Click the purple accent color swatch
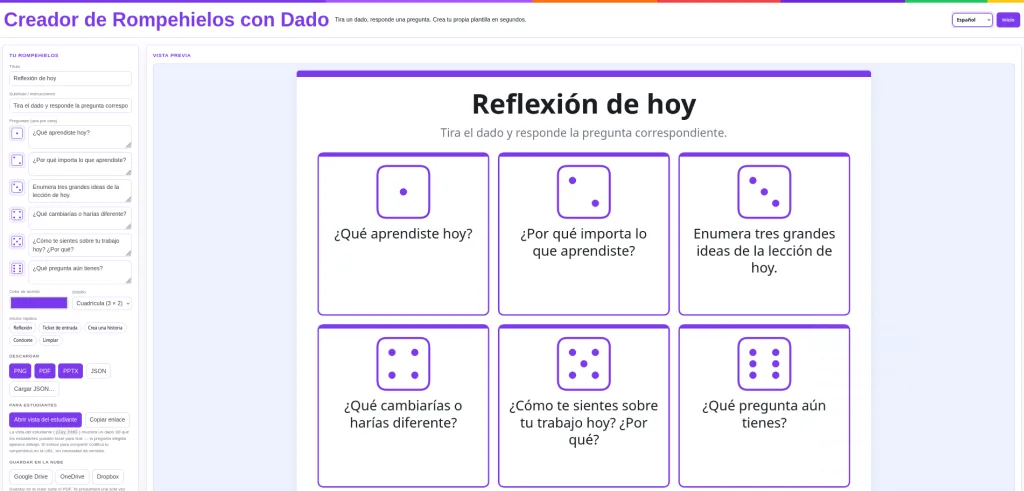Viewport: 1024px width, 491px height. tap(39, 303)
